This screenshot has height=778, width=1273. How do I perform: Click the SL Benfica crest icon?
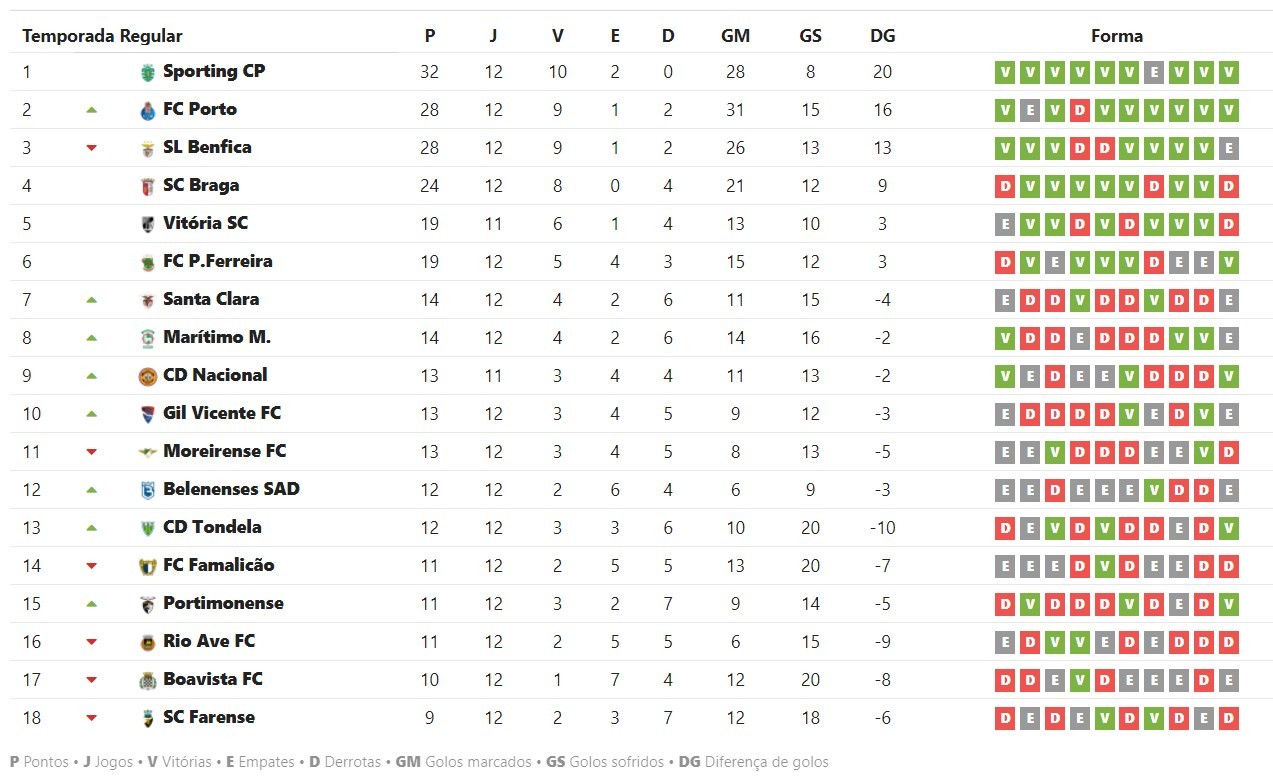click(x=148, y=148)
